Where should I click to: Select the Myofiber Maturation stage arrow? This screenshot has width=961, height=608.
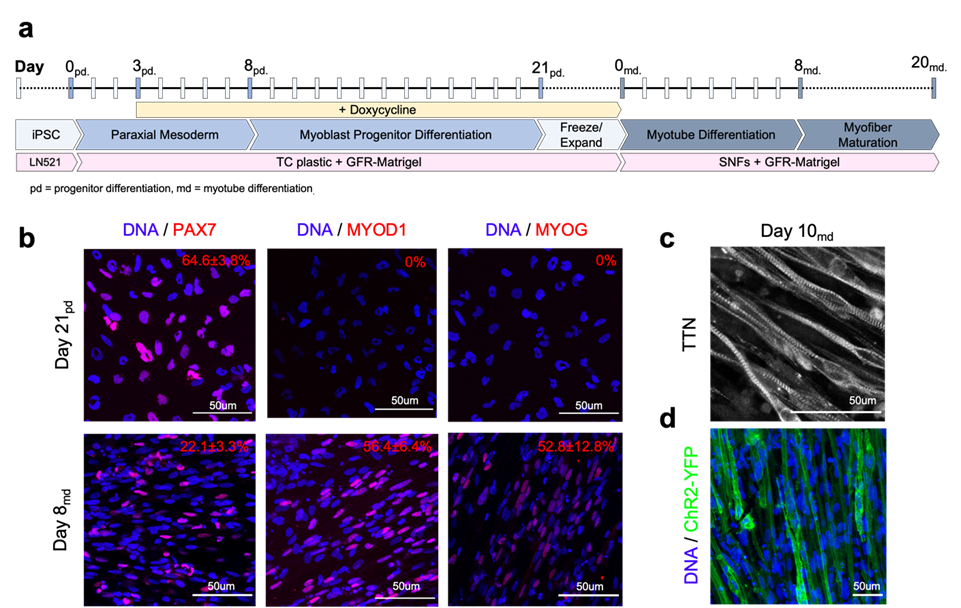pyautogui.click(x=868, y=135)
